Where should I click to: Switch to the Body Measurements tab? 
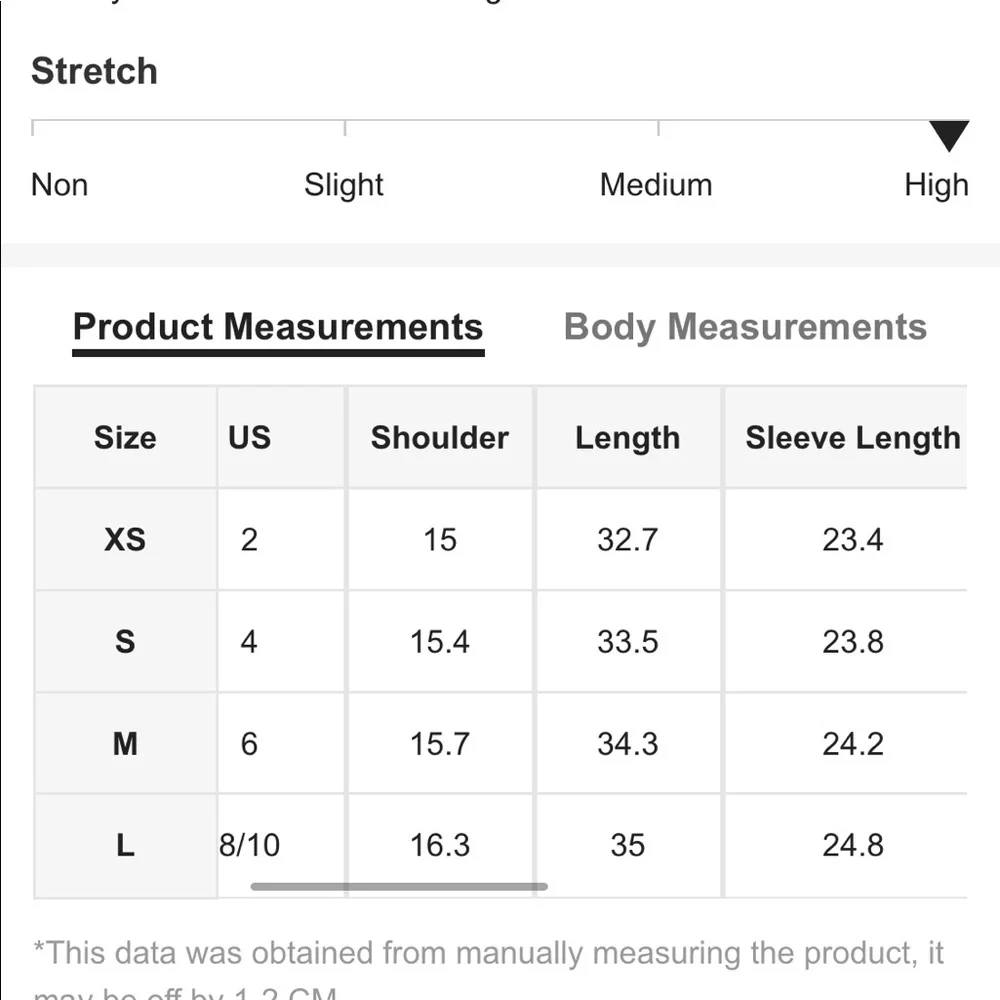745,328
